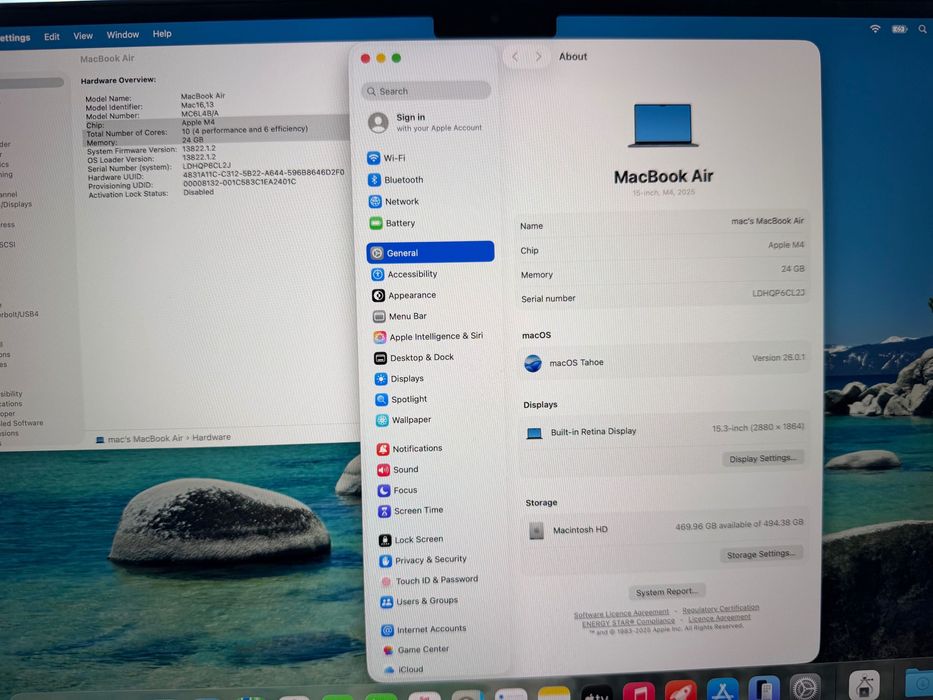Go forward with the right chevron
This screenshot has width=933, height=700.
click(538, 57)
